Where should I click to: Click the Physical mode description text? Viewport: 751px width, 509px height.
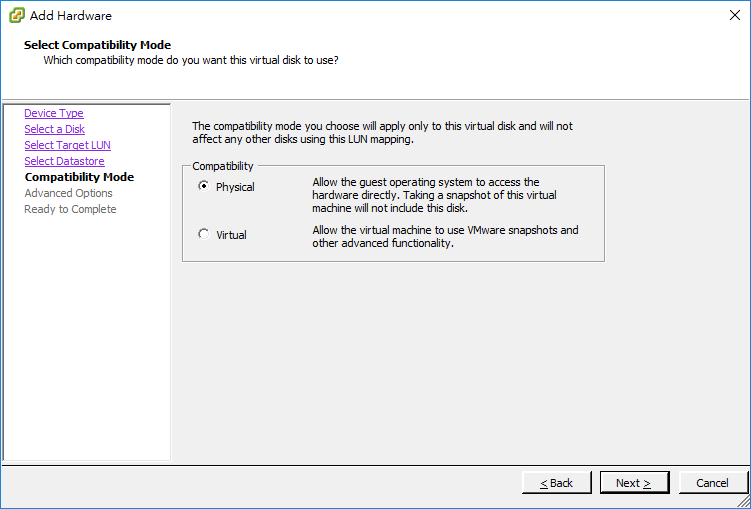click(x=434, y=195)
